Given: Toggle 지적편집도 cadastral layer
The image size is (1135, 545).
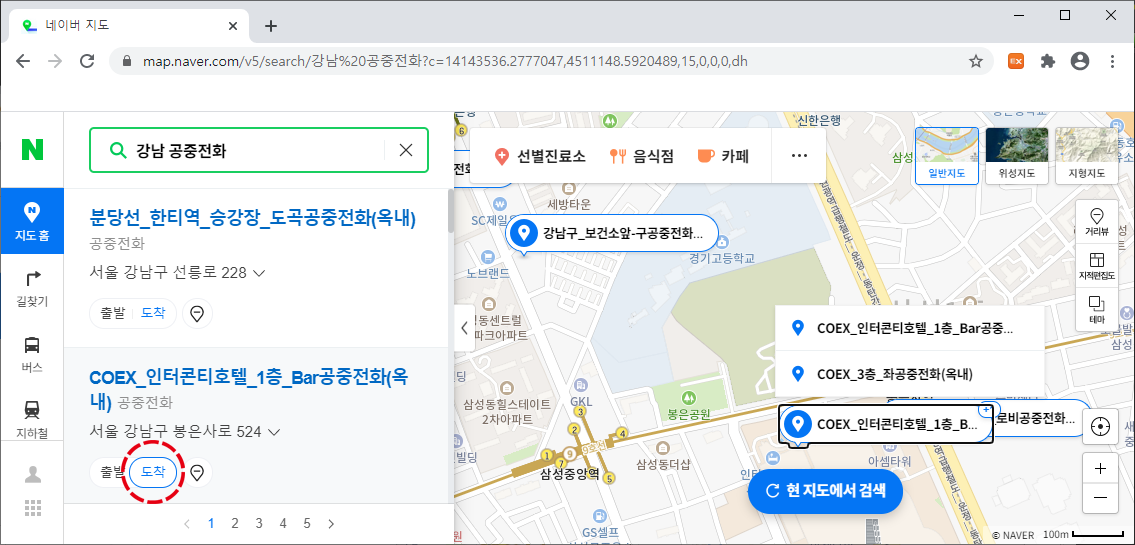Looking at the screenshot, I should [1096, 265].
